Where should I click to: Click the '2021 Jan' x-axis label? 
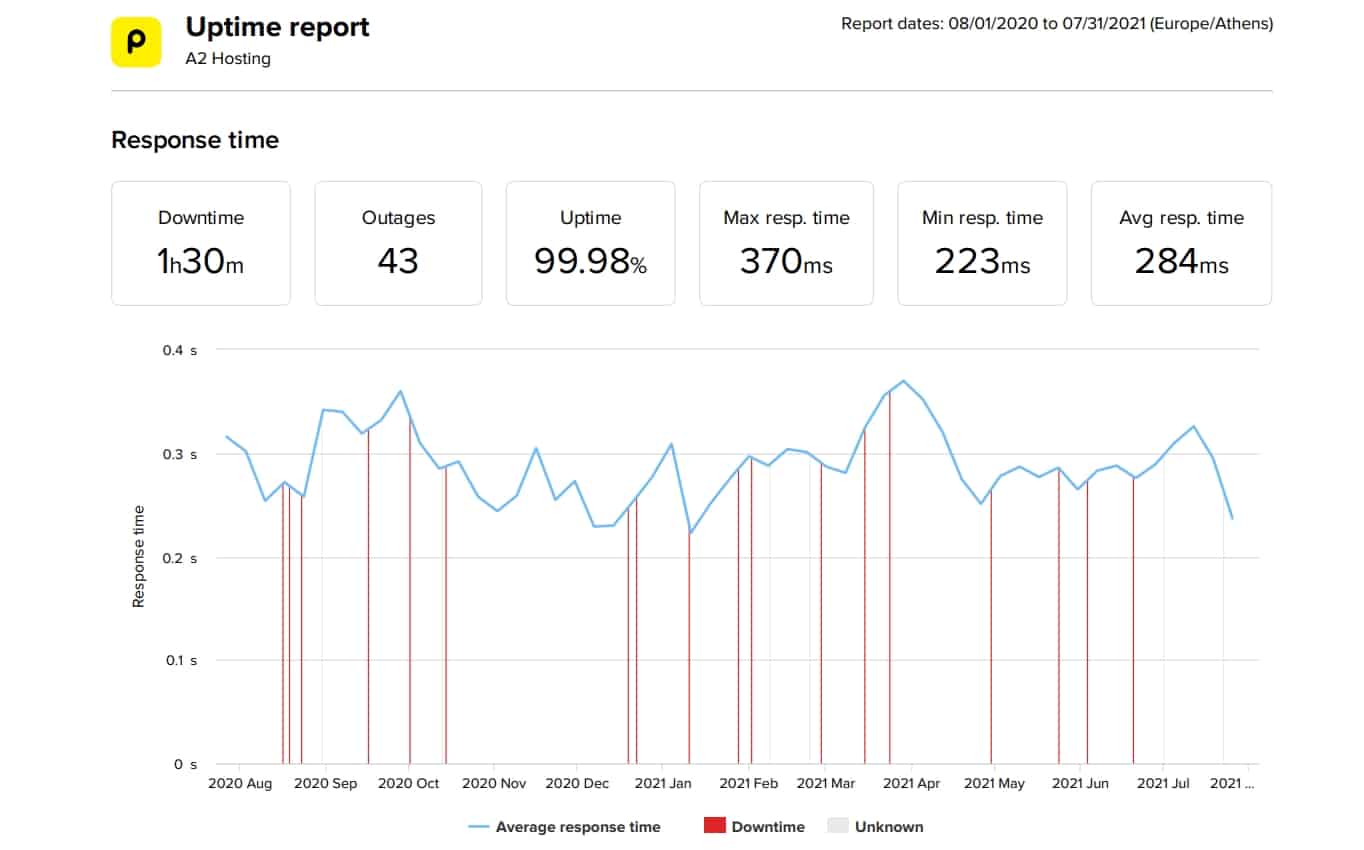[663, 784]
